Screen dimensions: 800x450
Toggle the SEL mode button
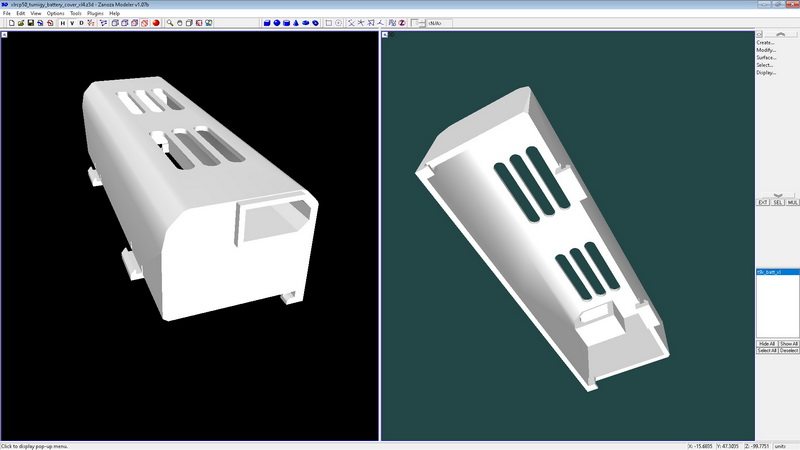pyautogui.click(x=777, y=202)
